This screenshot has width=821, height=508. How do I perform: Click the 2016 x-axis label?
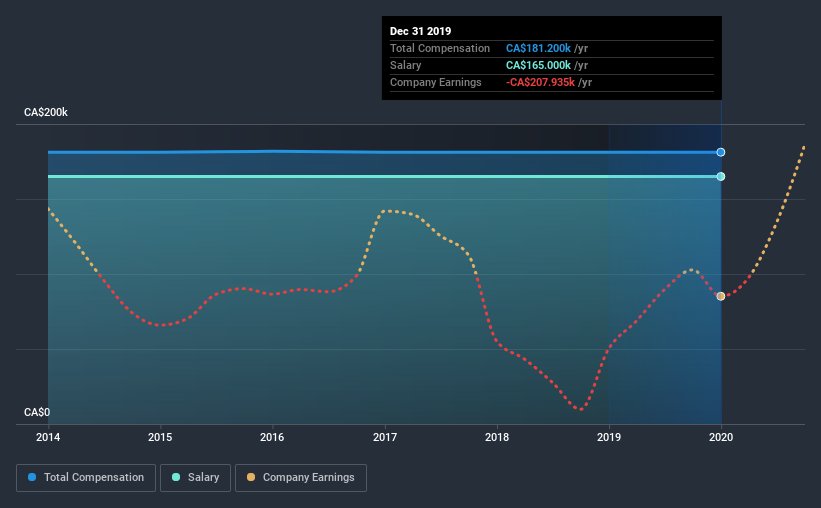tap(272, 437)
